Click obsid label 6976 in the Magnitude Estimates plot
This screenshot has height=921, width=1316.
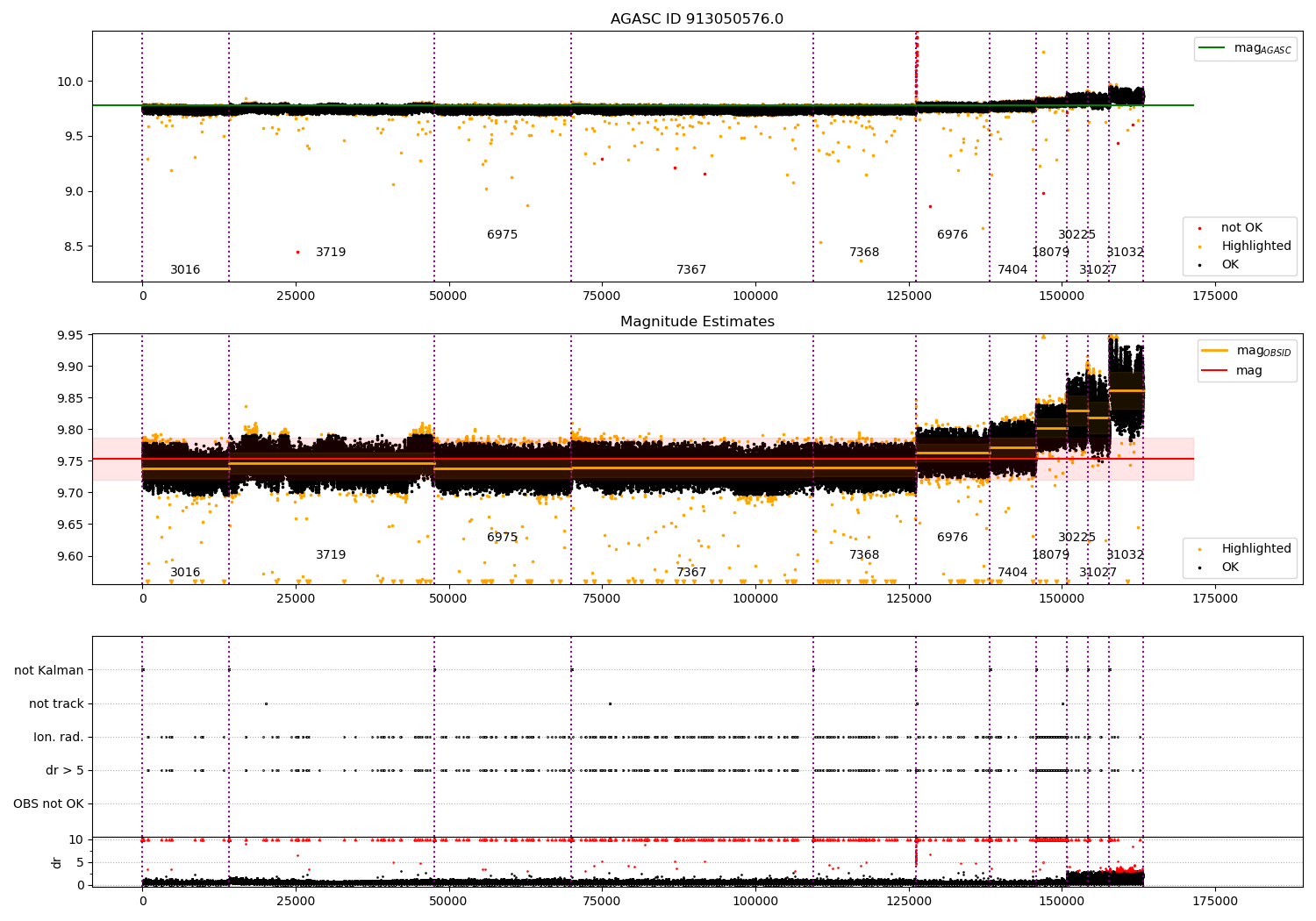click(x=953, y=538)
